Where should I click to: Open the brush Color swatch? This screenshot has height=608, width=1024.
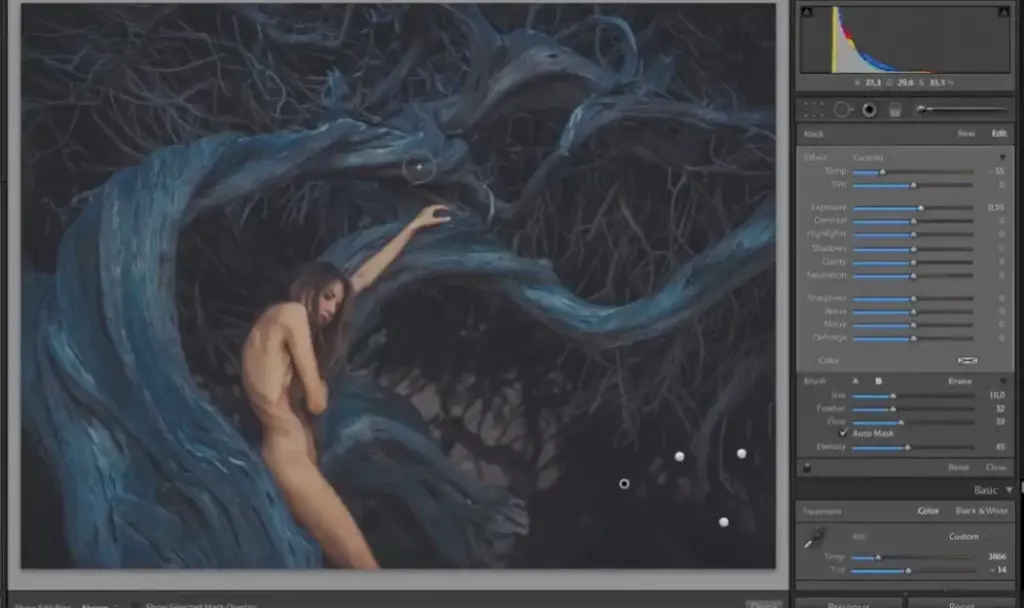967,360
